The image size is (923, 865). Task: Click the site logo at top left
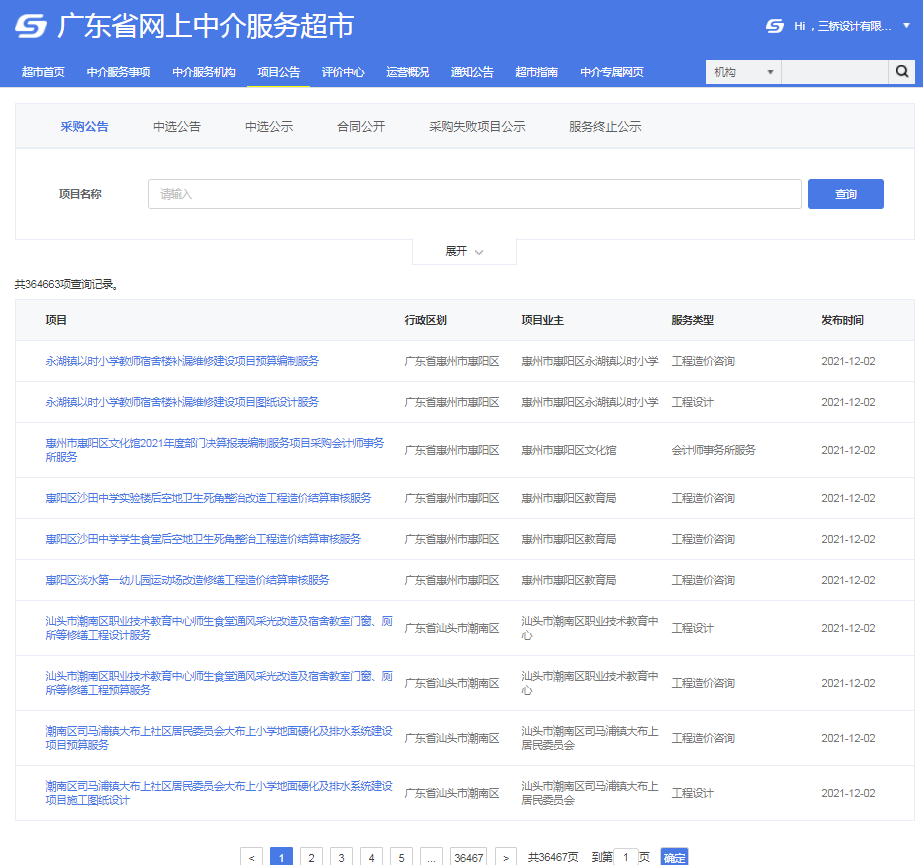tap(31, 26)
